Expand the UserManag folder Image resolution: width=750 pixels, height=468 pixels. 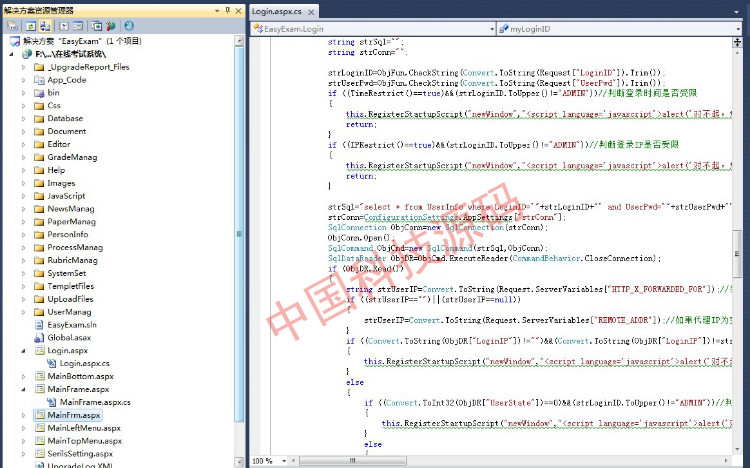point(23,312)
